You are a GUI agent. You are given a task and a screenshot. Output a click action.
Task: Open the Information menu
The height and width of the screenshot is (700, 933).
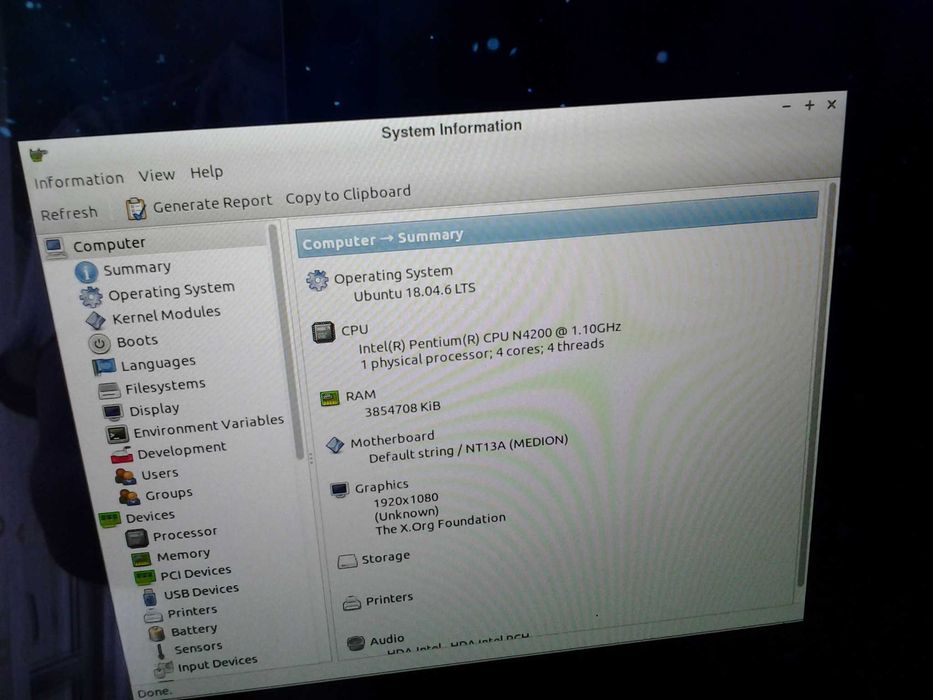tap(79, 180)
